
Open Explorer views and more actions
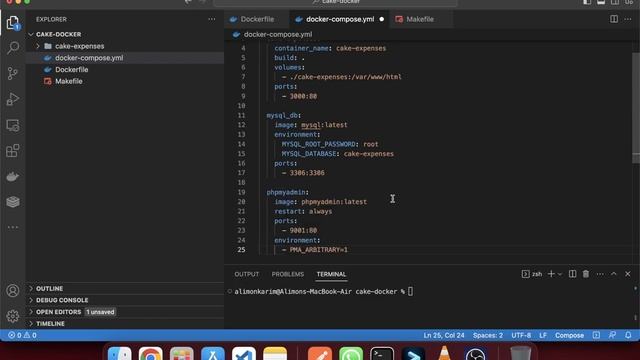211,19
